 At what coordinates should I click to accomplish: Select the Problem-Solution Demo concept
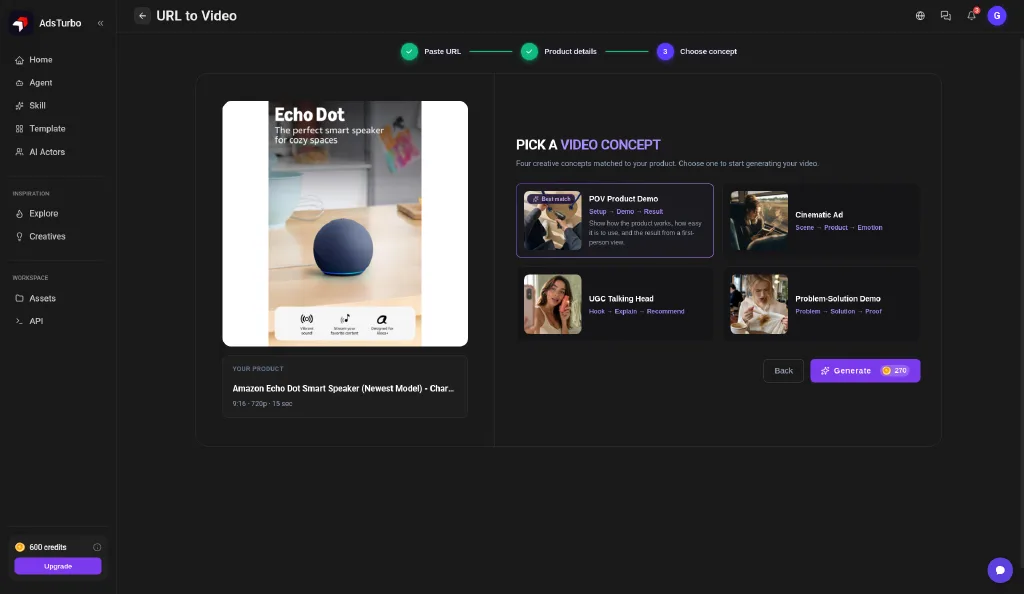point(821,304)
